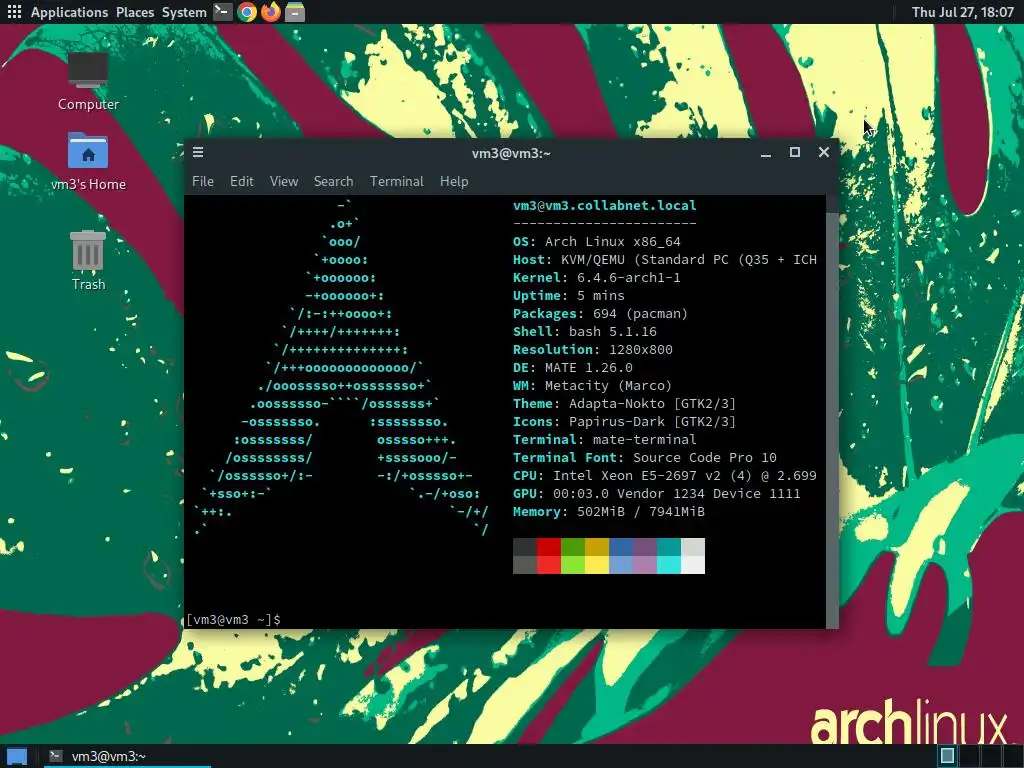Click the red color block in neofetch output
This screenshot has width=1024, height=768.
(x=549, y=556)
